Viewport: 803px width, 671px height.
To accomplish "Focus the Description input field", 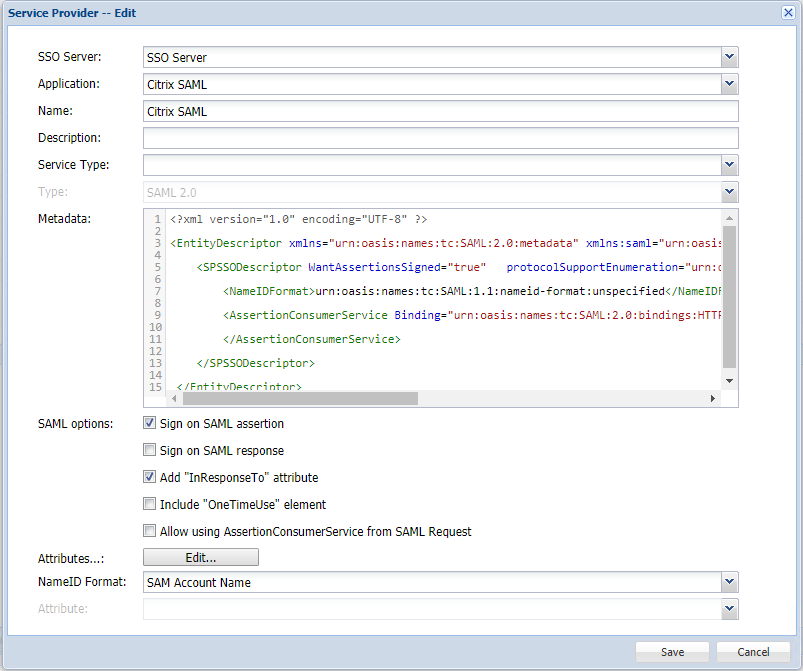I will tap(440, 138).
